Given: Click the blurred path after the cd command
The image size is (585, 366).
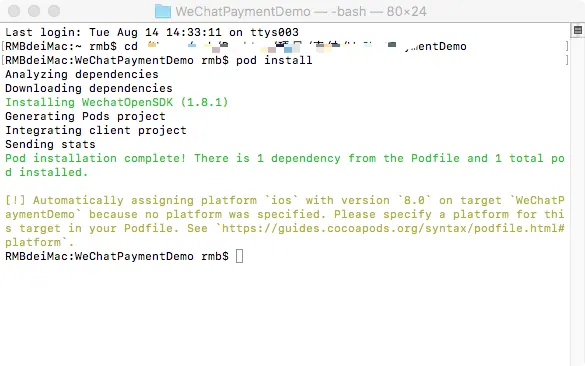Looking at the screenshot, I should pos(307,46).
